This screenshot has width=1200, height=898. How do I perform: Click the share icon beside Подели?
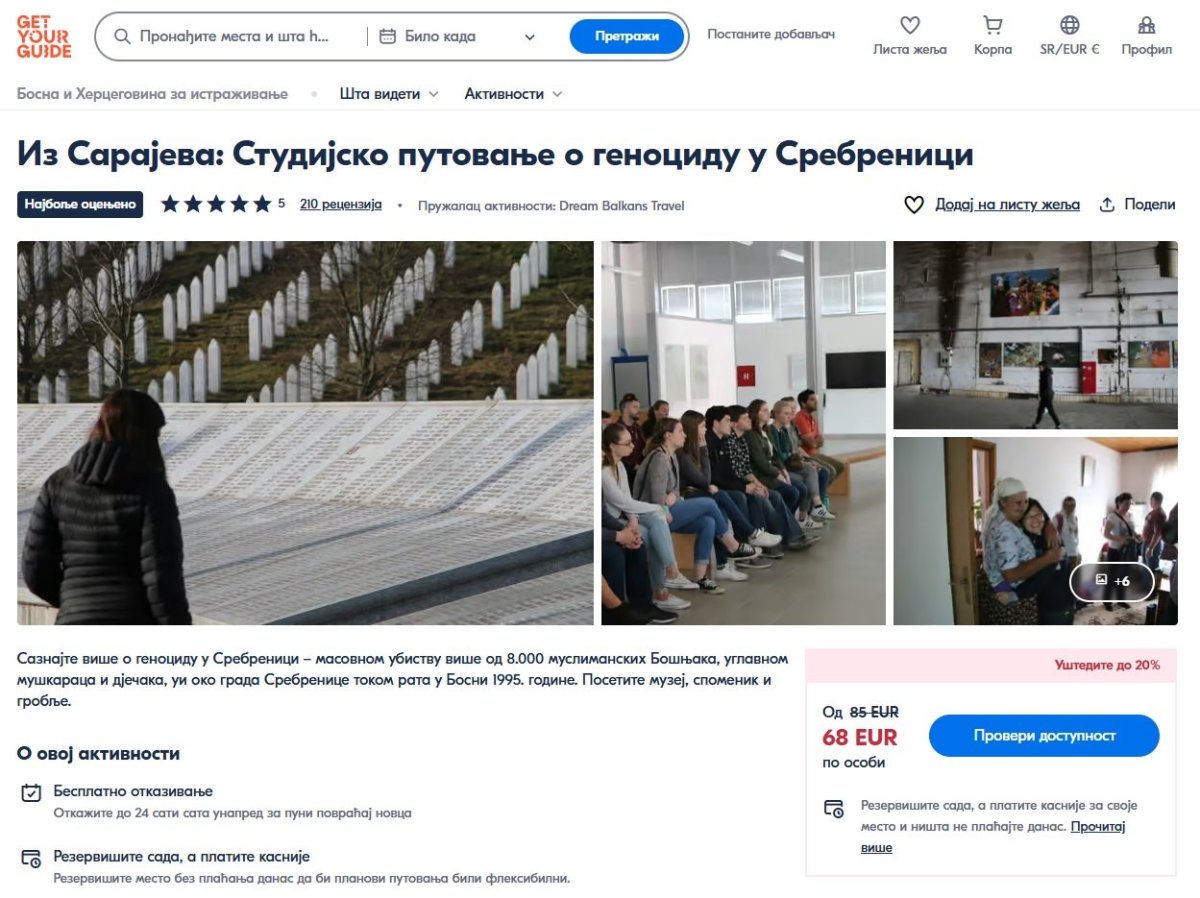click(x=1107, y=204)
